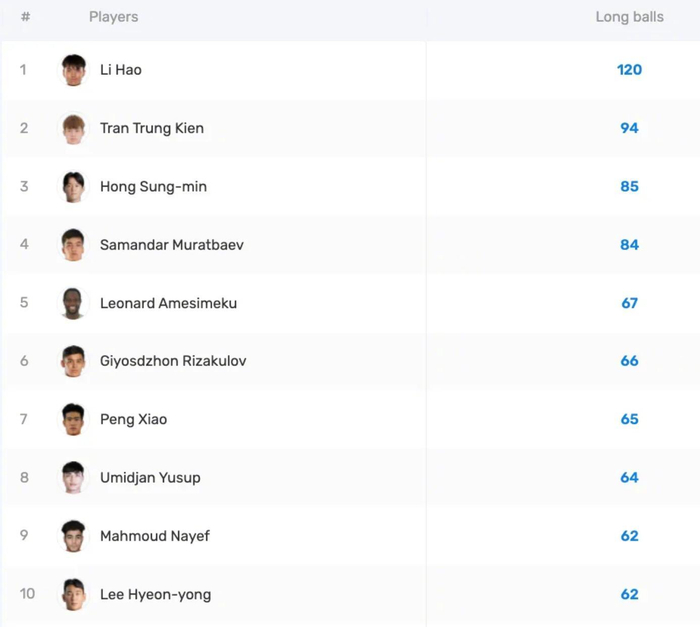This screenshot has width=700, height=627.
Task: Sort by the Long balls column header
Action: (x=629, y=17)
